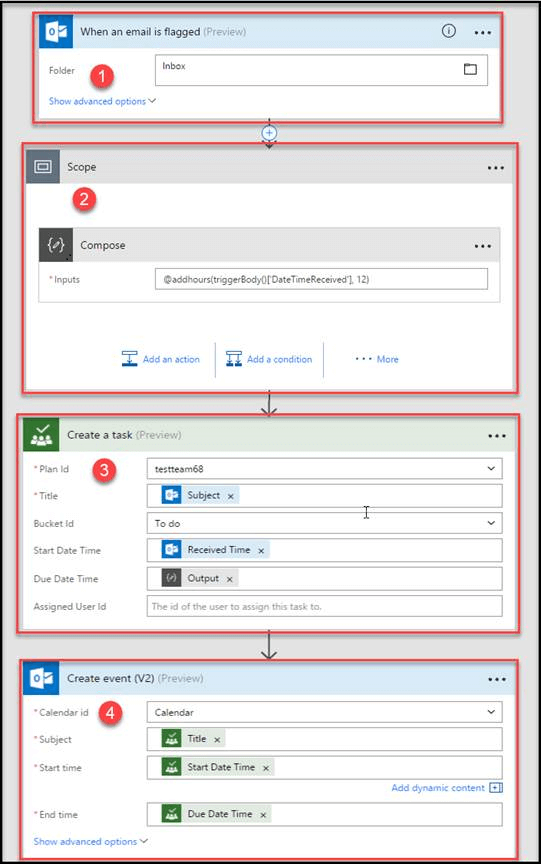Click the Start Date Time input field in task

coord(324,550)
